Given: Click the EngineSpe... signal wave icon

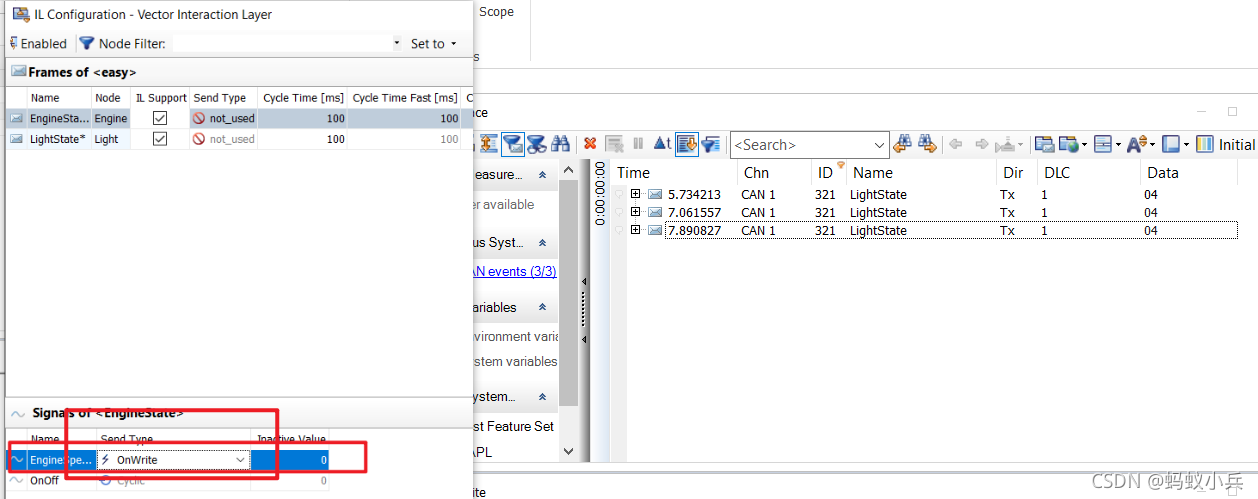Looking at the screenshot, I should [x=16, y=459].
